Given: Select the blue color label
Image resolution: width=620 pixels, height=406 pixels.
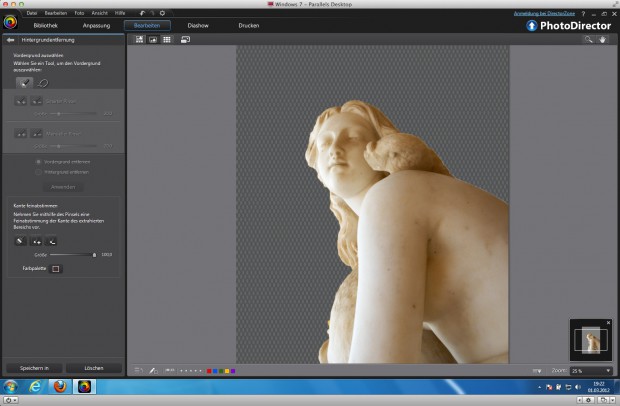Looking at the screenshot, I should (215, 371).
